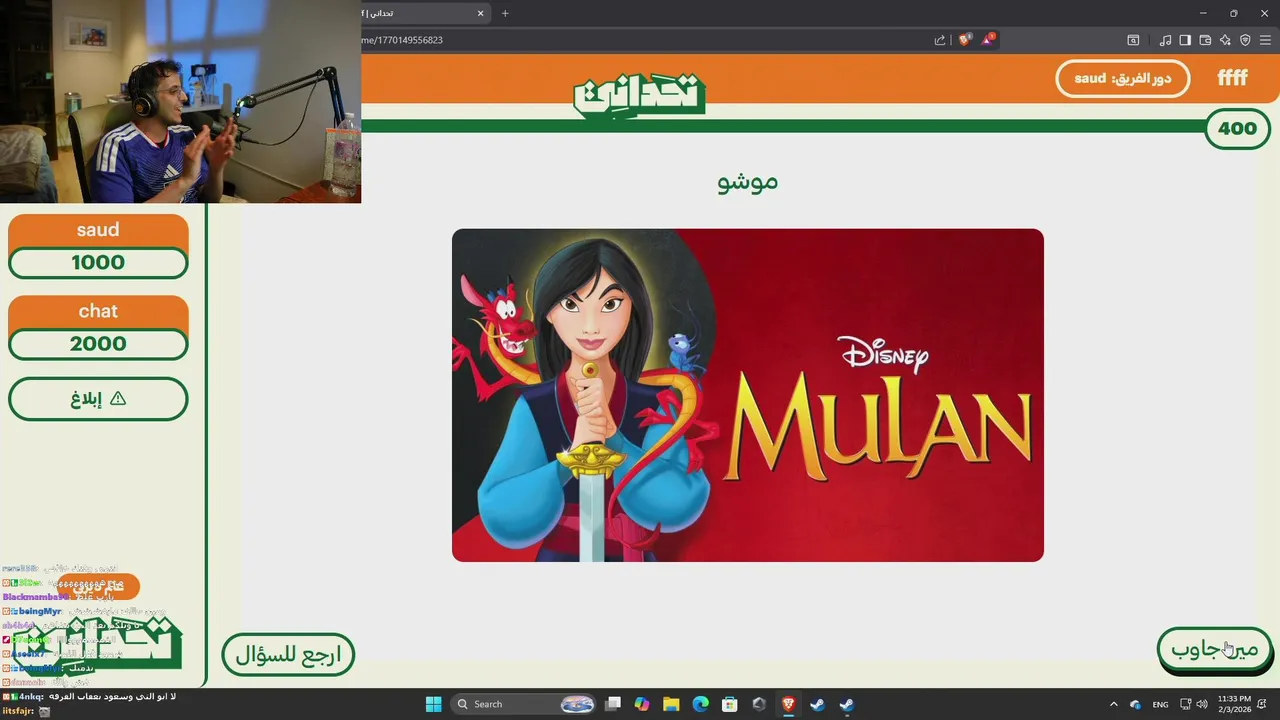Click the first Steam taskbar icon
Image resolution: width=1280 pixels, height=720 pixels.
tap(817, 704)
